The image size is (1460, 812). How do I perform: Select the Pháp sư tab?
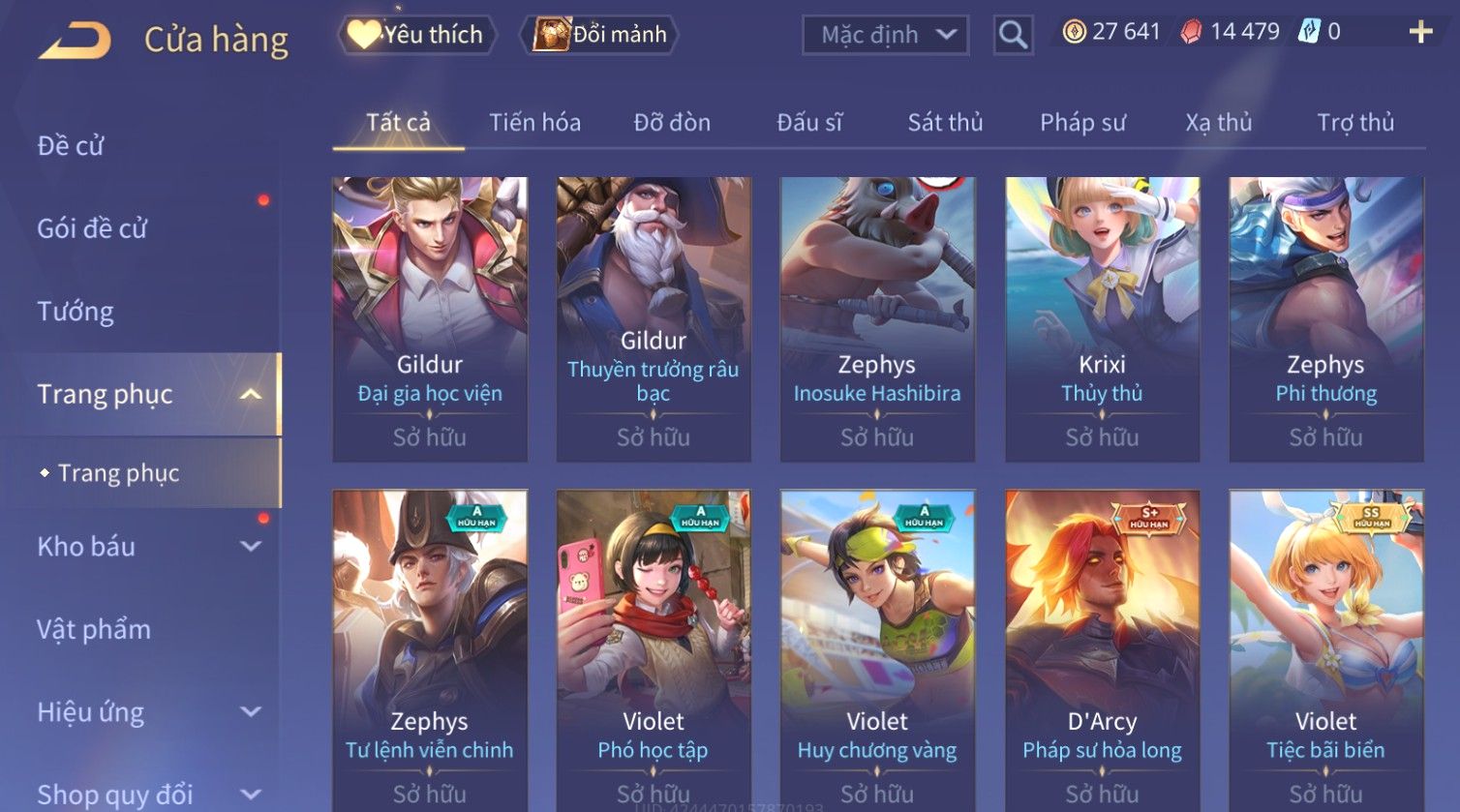[x=1082, y=123]
